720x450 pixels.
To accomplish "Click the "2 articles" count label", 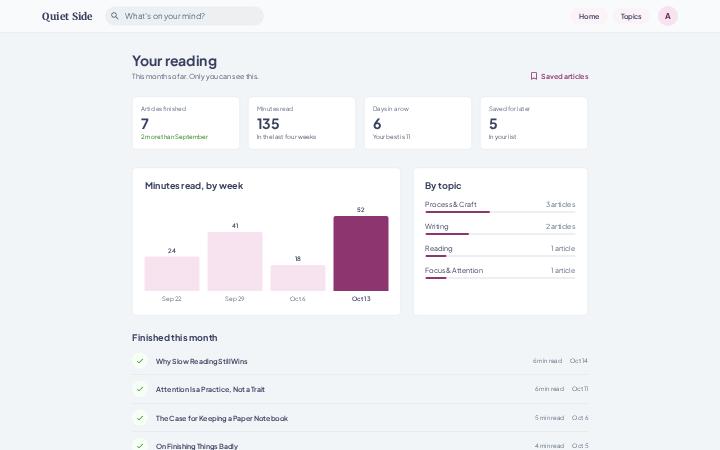I will [560, 226].
